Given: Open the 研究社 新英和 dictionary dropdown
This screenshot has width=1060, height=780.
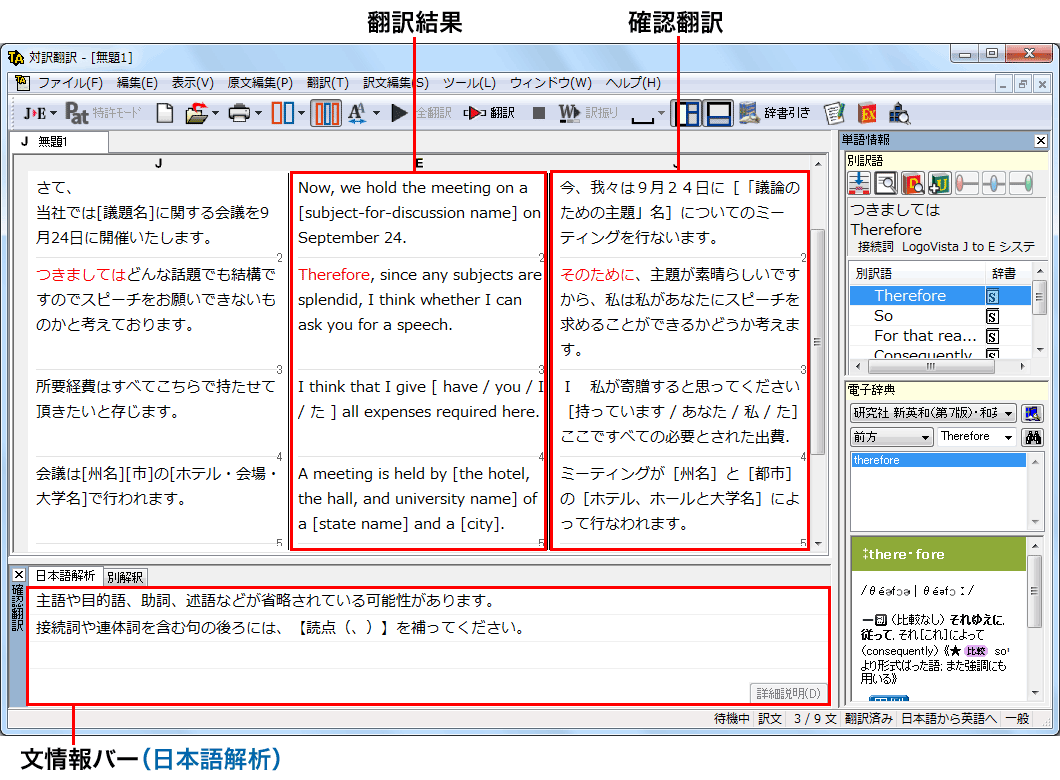Looking at the screenshot, I should (933, 413).
